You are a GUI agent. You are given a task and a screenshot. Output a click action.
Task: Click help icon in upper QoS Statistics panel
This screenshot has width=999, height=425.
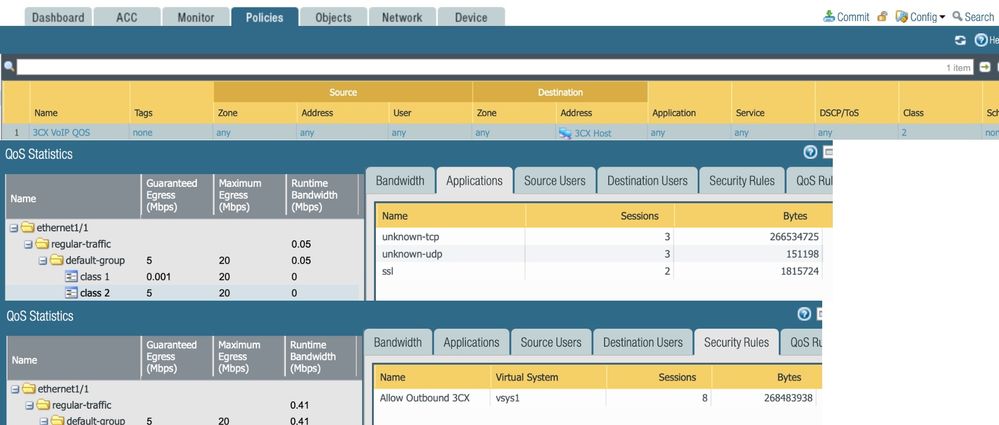coord(810,152)
